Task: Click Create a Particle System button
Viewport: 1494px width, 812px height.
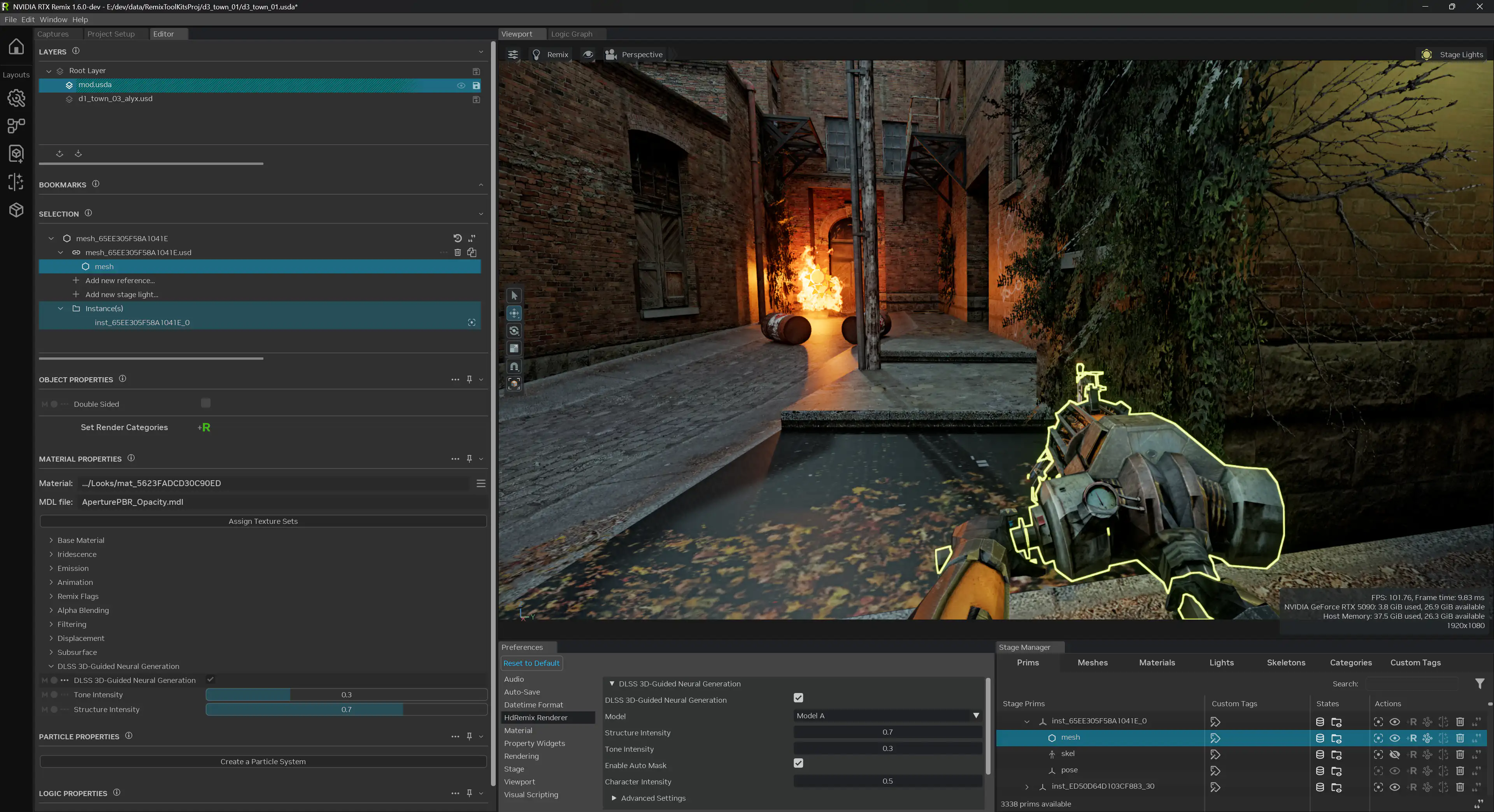Action: click(x=263, y=761)
